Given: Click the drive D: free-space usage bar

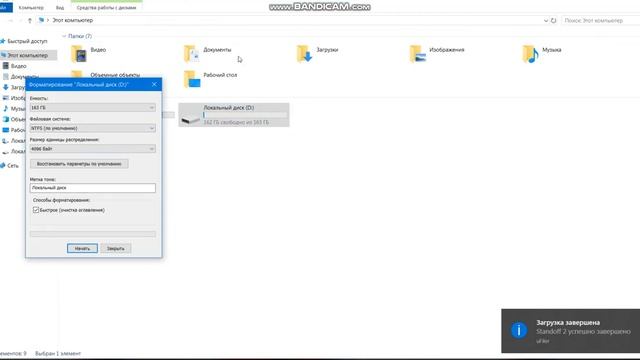Looking at the screenshot, I should point(245,115).
